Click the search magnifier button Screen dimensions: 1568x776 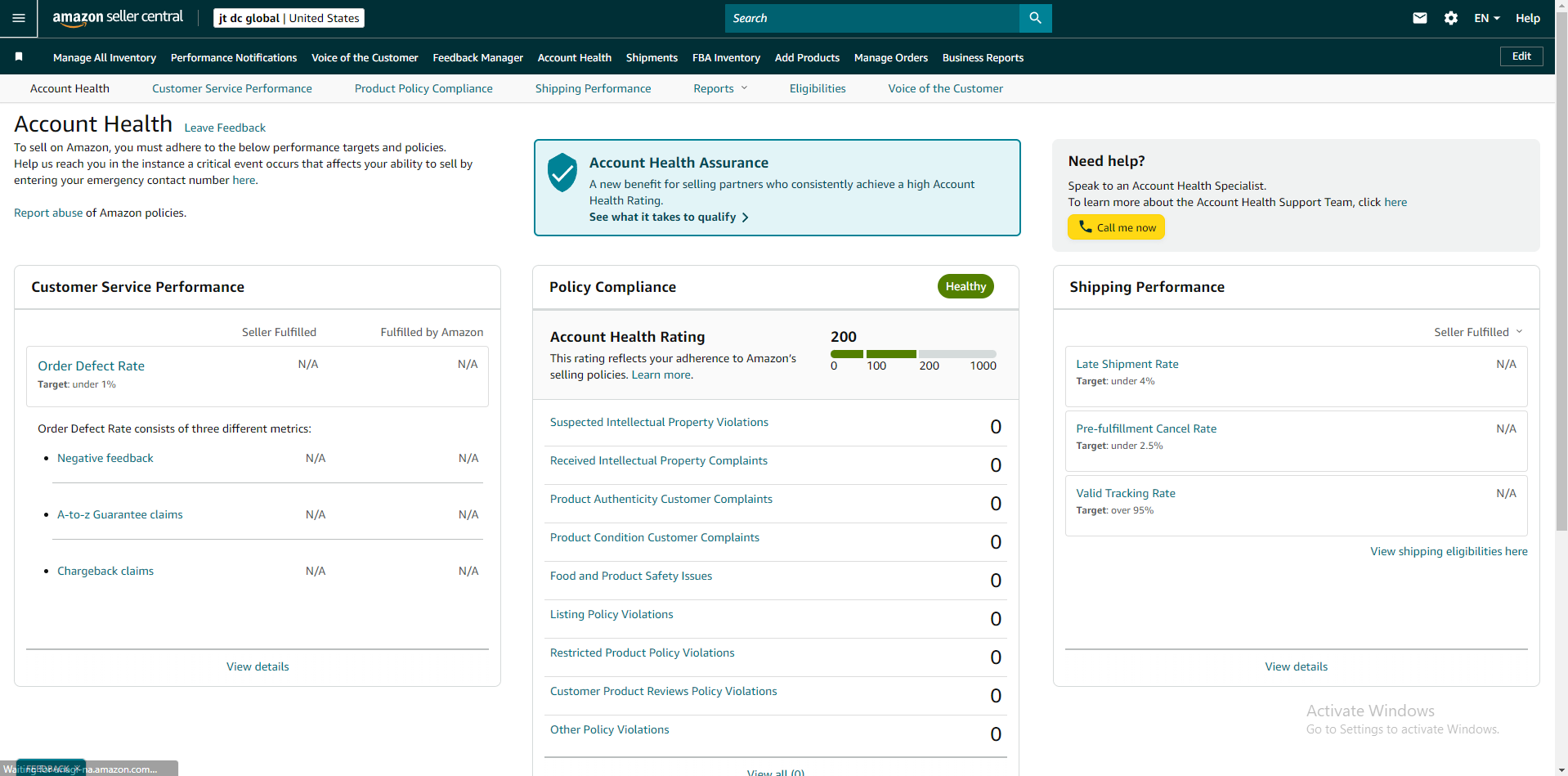click(1035, 18)
